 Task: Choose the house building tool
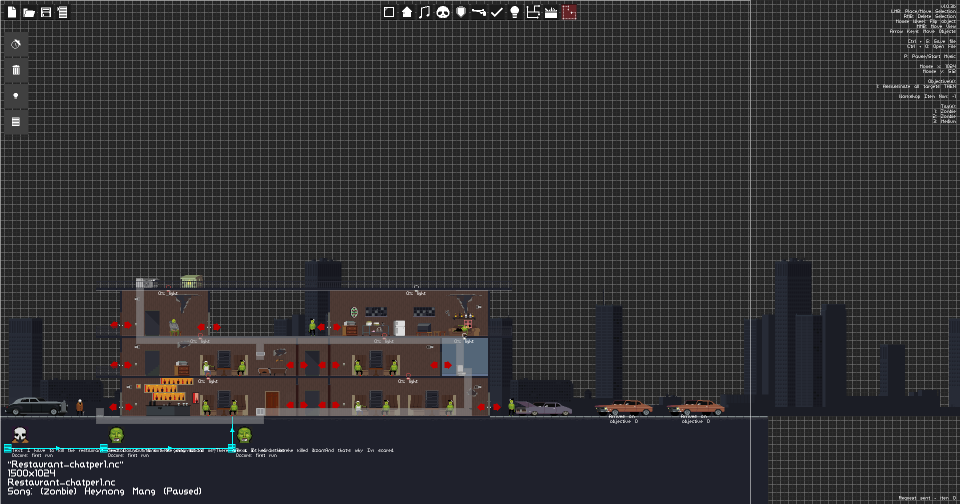(x=407, y=12)
